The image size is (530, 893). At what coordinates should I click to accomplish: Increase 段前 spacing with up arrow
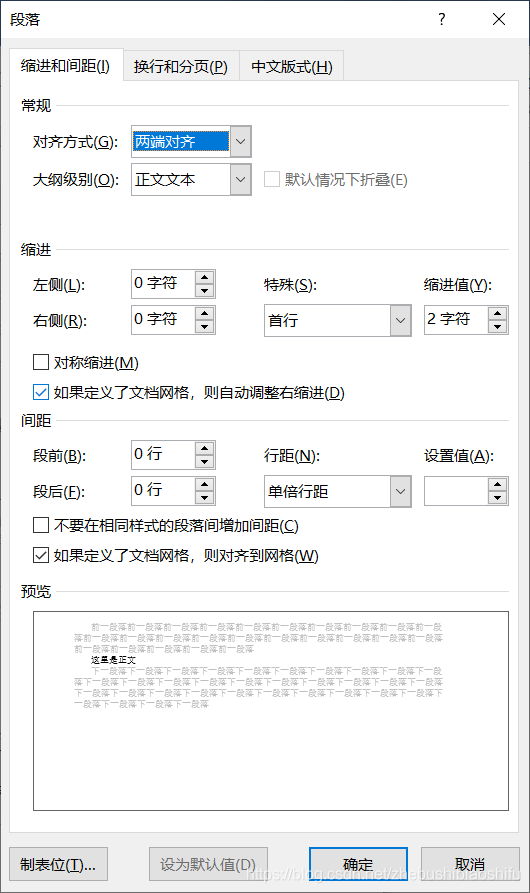(x=204, y=448)
